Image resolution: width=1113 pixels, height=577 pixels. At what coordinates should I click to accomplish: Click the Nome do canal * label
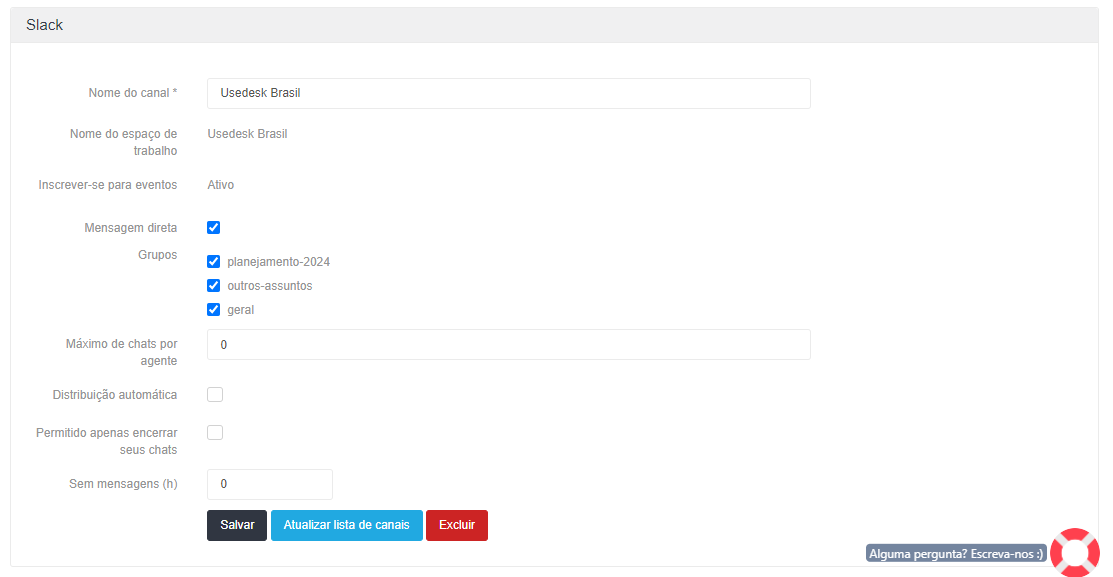click(x=133, y=93)
